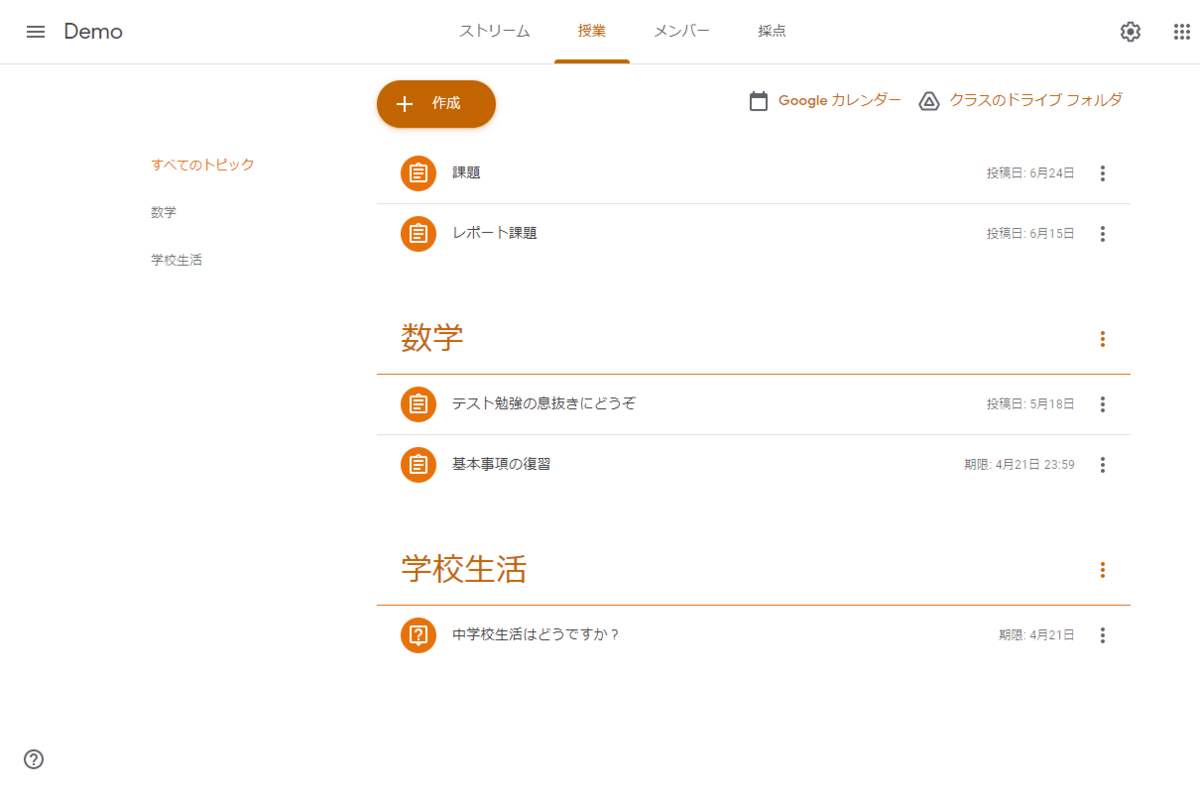Switch to the ストリーム tab
The image size is (1200, 791).
pyautogui.click(x=494, y=31)
